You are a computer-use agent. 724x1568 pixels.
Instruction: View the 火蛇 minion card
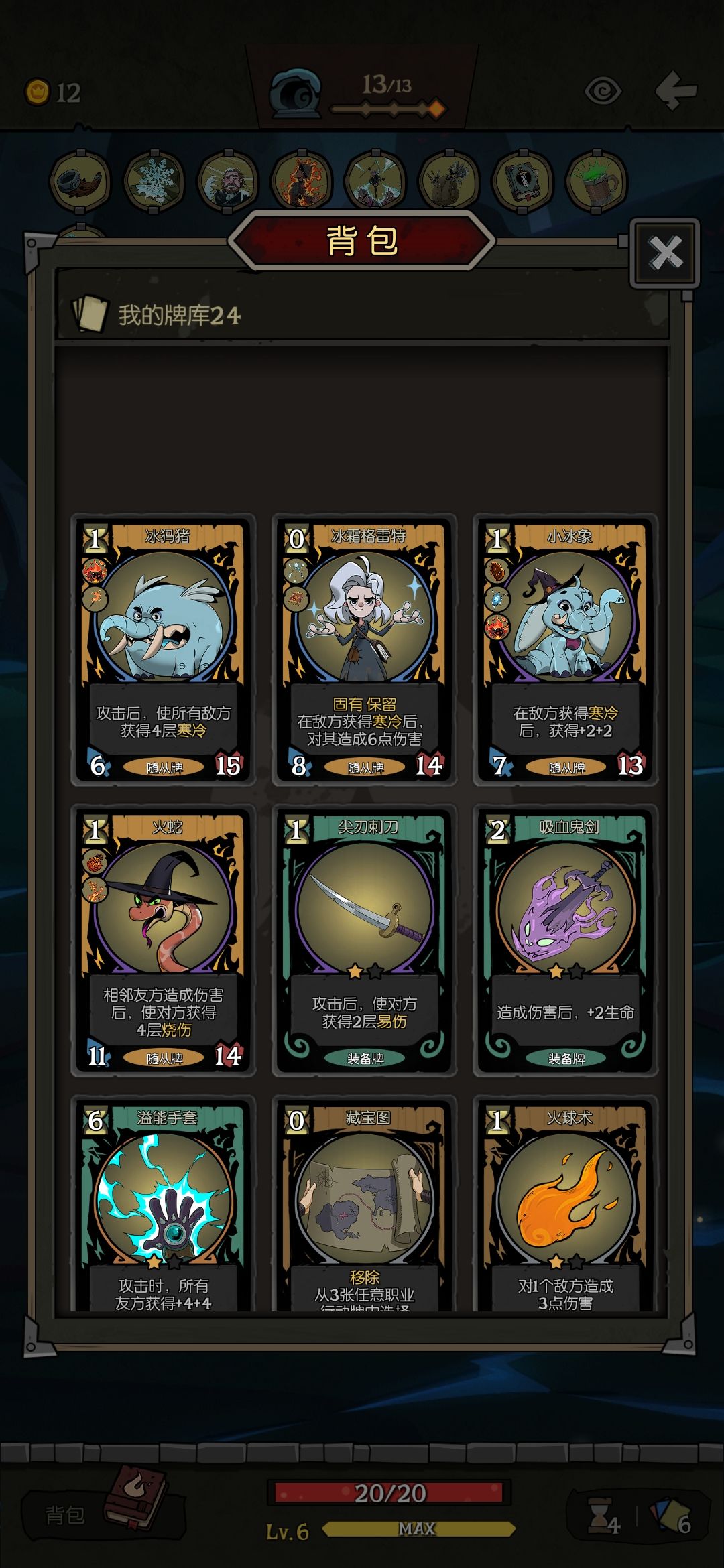coord(163,940)
